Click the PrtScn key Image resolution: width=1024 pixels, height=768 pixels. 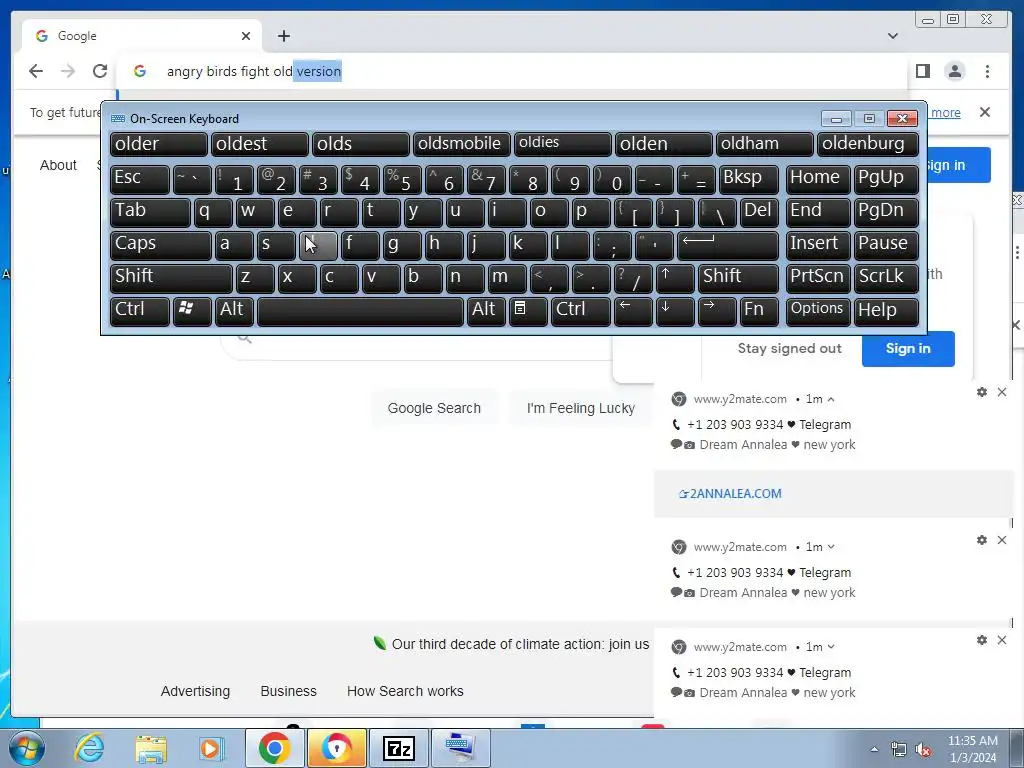coord(817,278)
